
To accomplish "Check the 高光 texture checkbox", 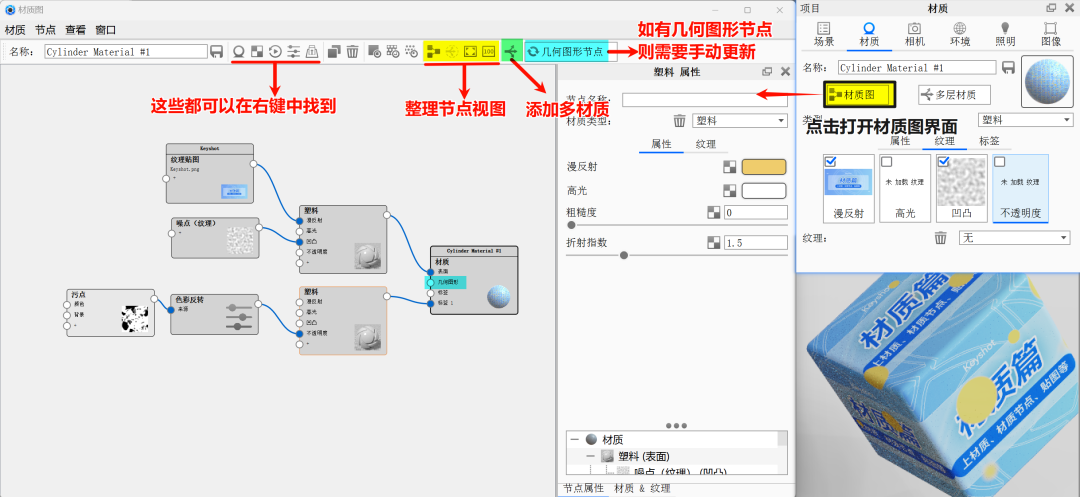I will [887, 161].
